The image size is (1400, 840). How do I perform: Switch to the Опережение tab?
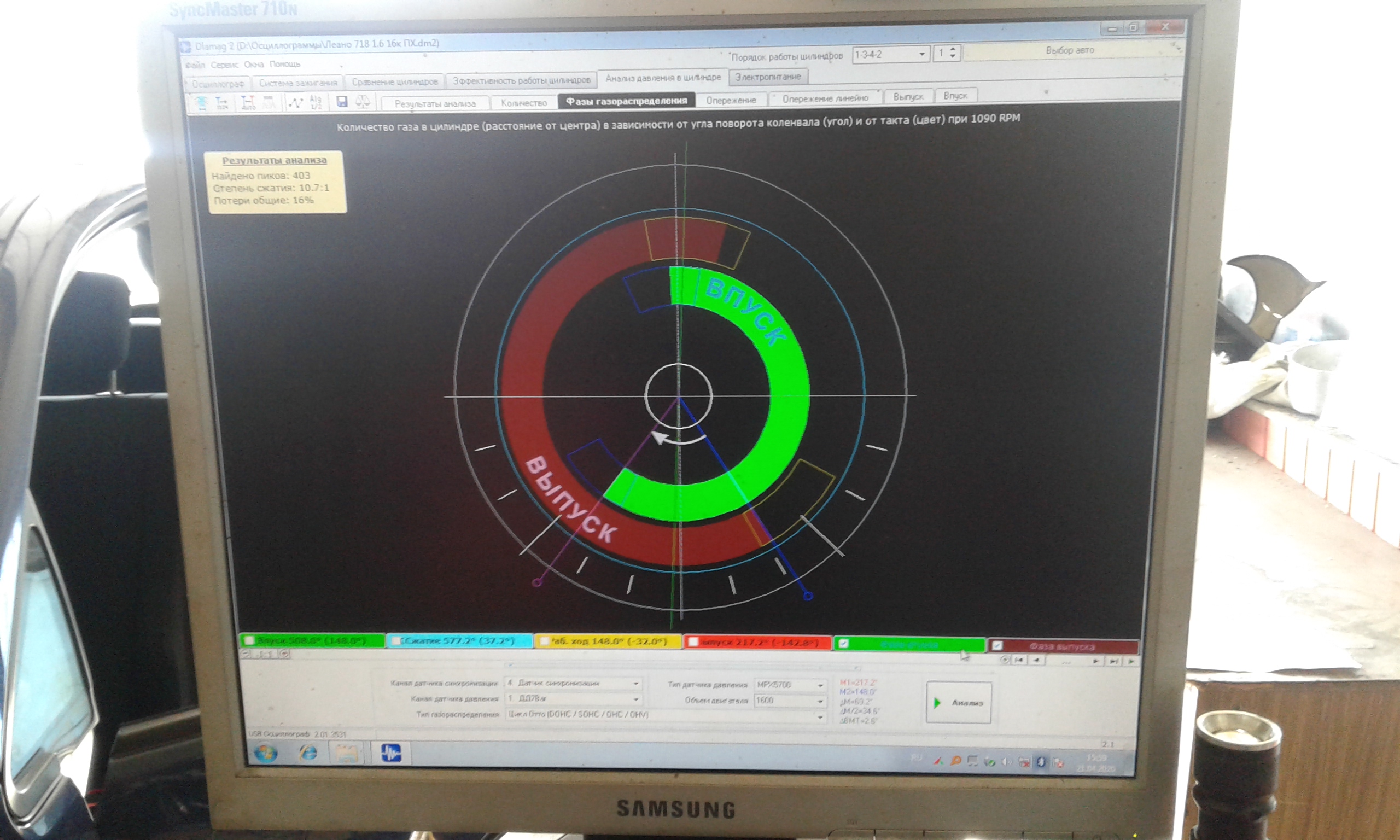click(731, 100)
